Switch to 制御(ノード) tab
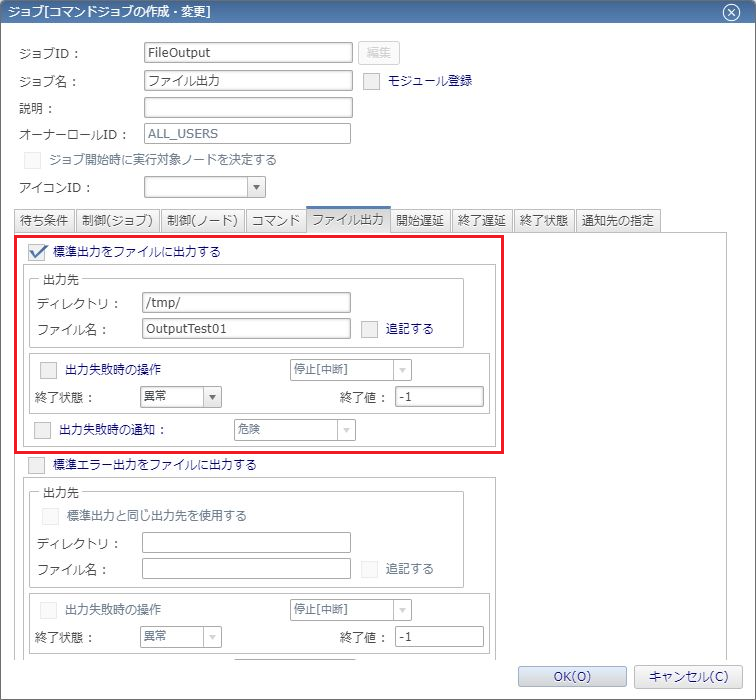Screen dimensions: 756x700 click(x=202, y=221)
